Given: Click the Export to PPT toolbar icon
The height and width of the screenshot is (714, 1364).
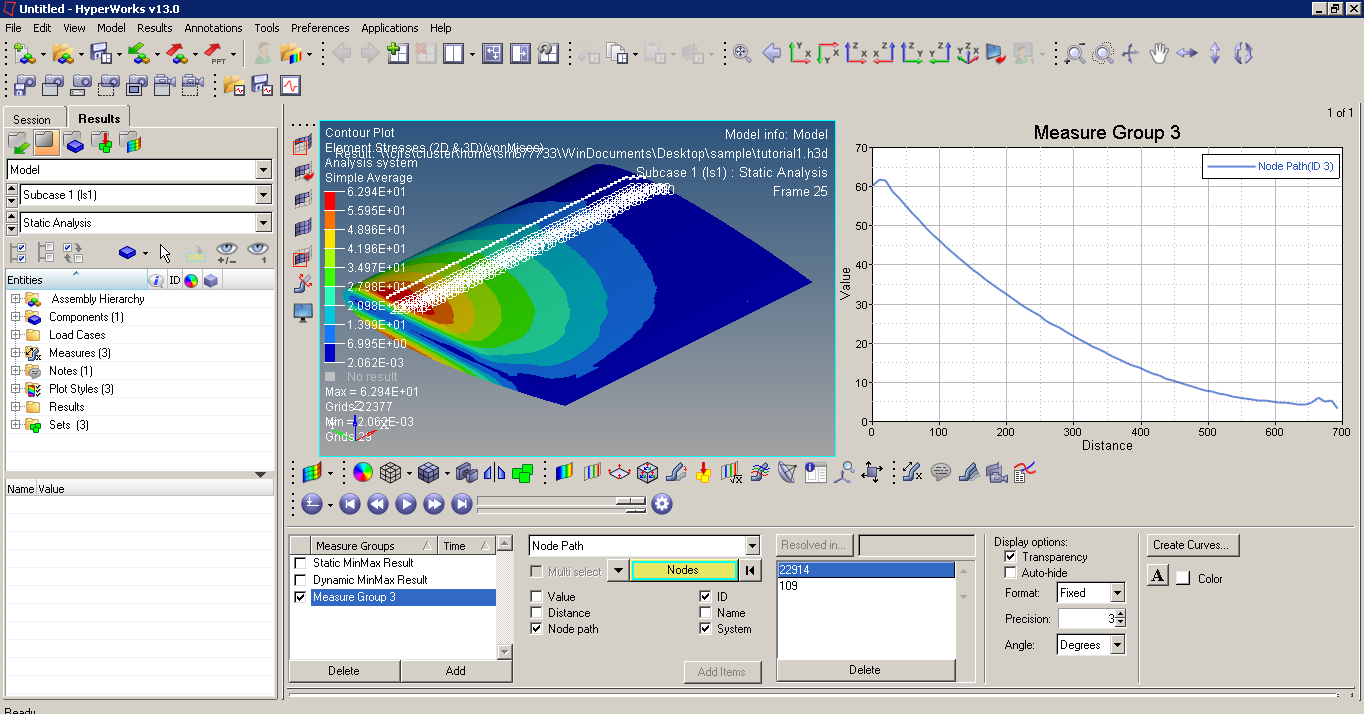Looking at the screenshot, I should 215,53.
